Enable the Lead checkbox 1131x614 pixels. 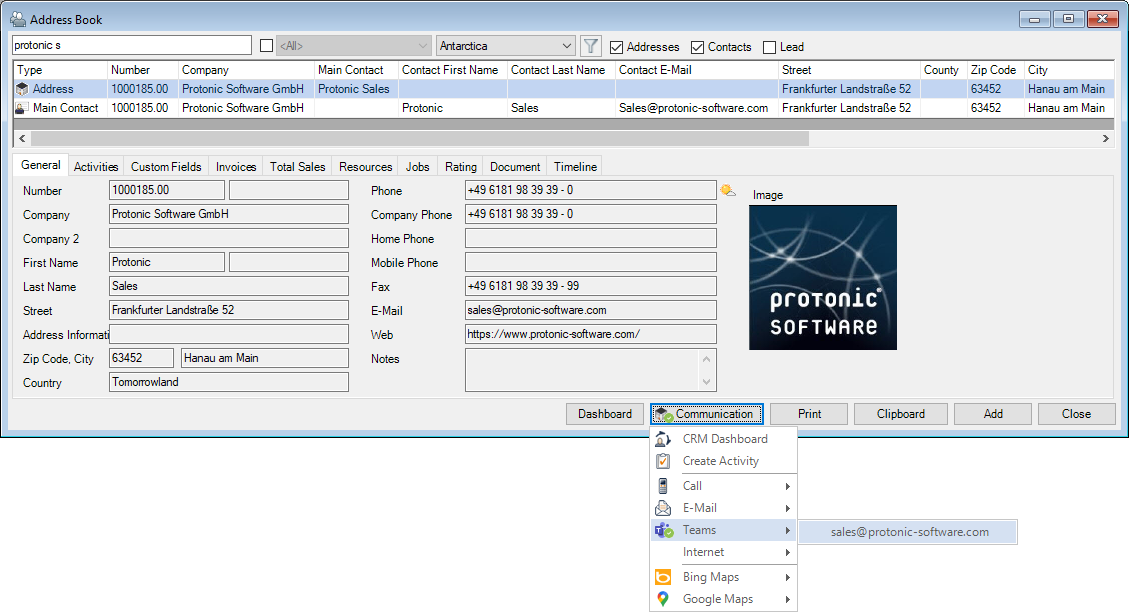769,47
